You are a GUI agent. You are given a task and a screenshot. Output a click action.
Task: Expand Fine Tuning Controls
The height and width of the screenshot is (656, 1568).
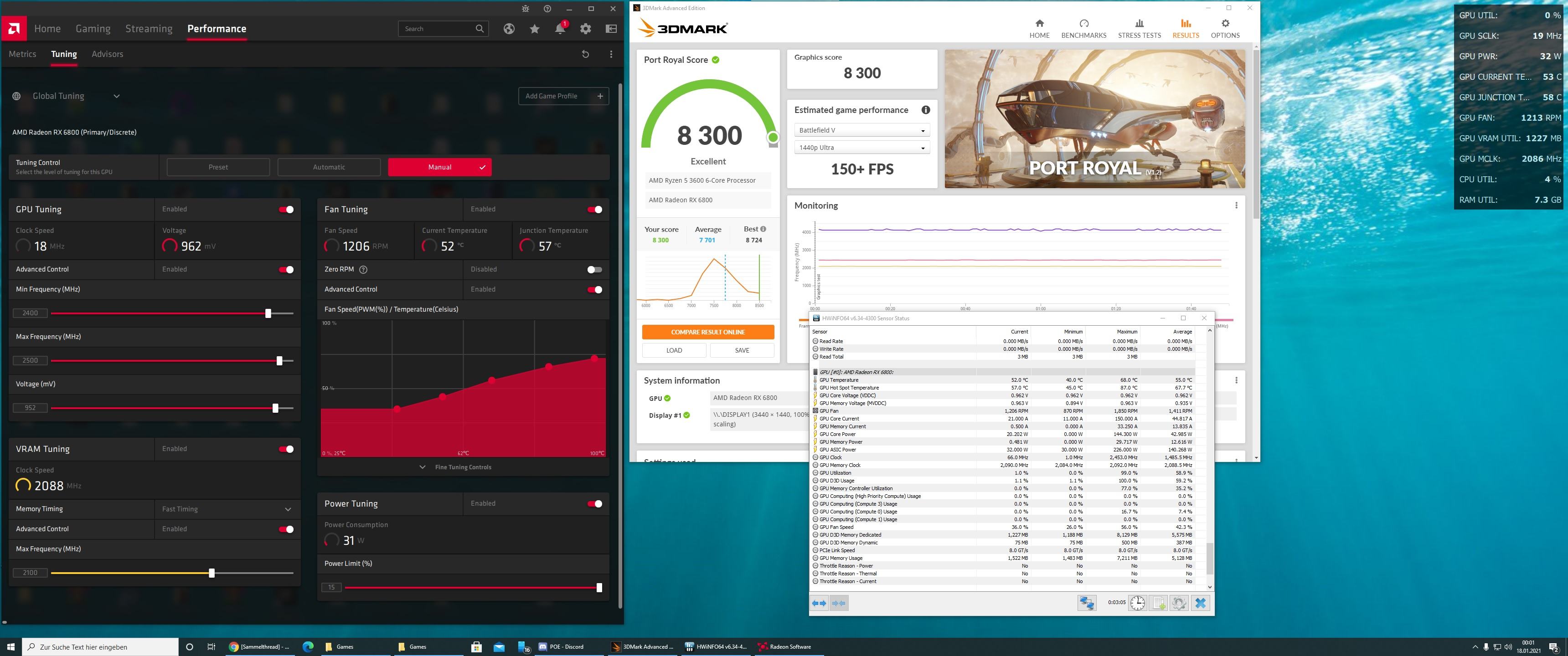tap(456, 467)
